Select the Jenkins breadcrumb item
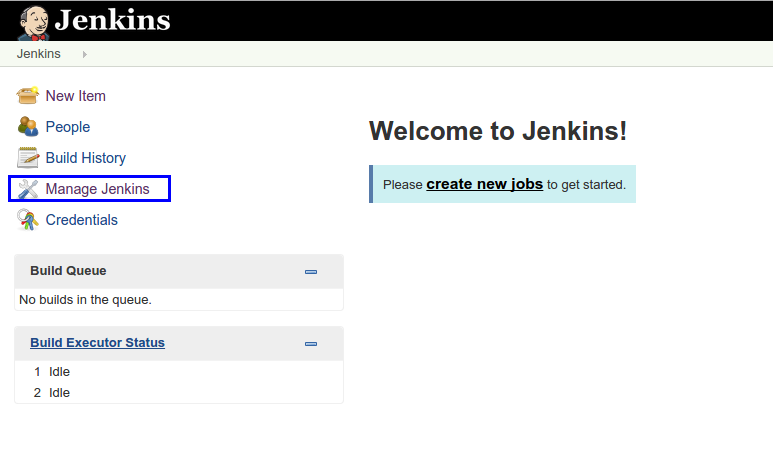 click(39, 54)
